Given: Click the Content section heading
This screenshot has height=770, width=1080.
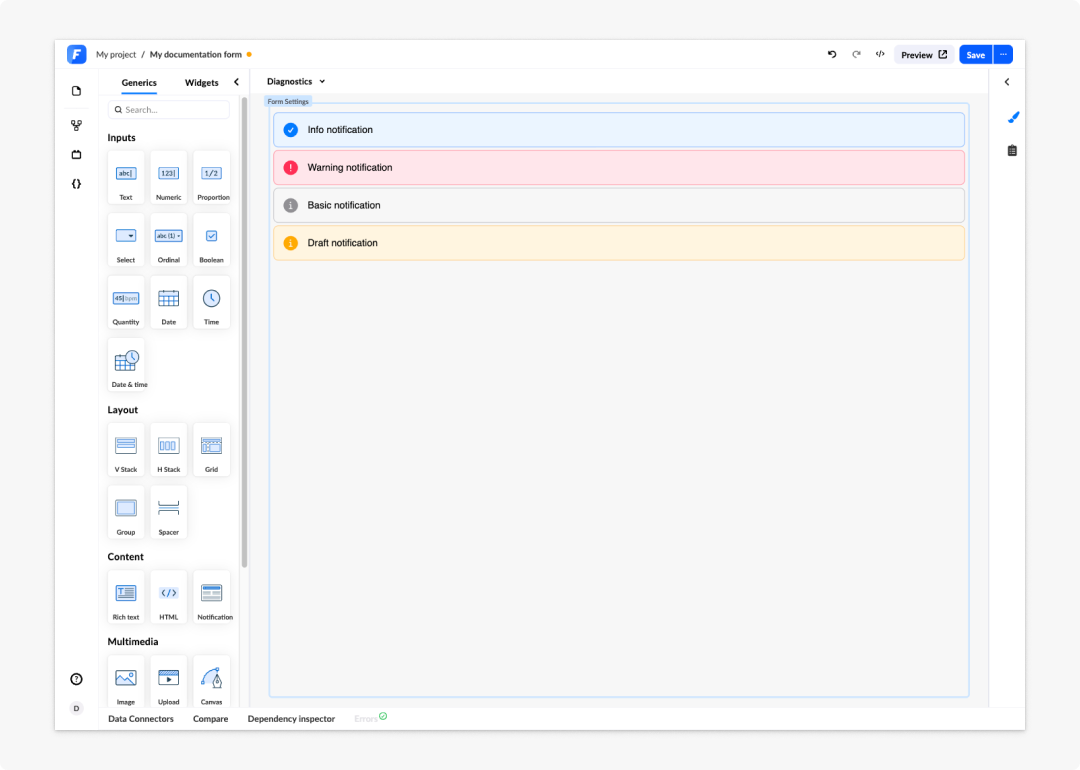Looking at the screenshot, I should 125,556.
